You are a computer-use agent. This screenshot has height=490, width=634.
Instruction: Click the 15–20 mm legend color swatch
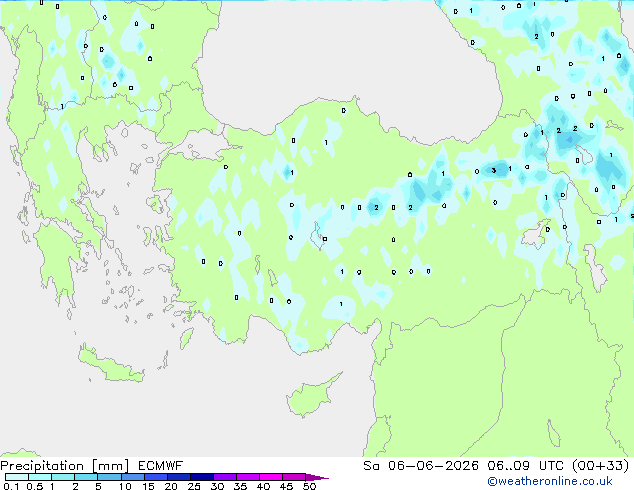(x=155, y=477)
